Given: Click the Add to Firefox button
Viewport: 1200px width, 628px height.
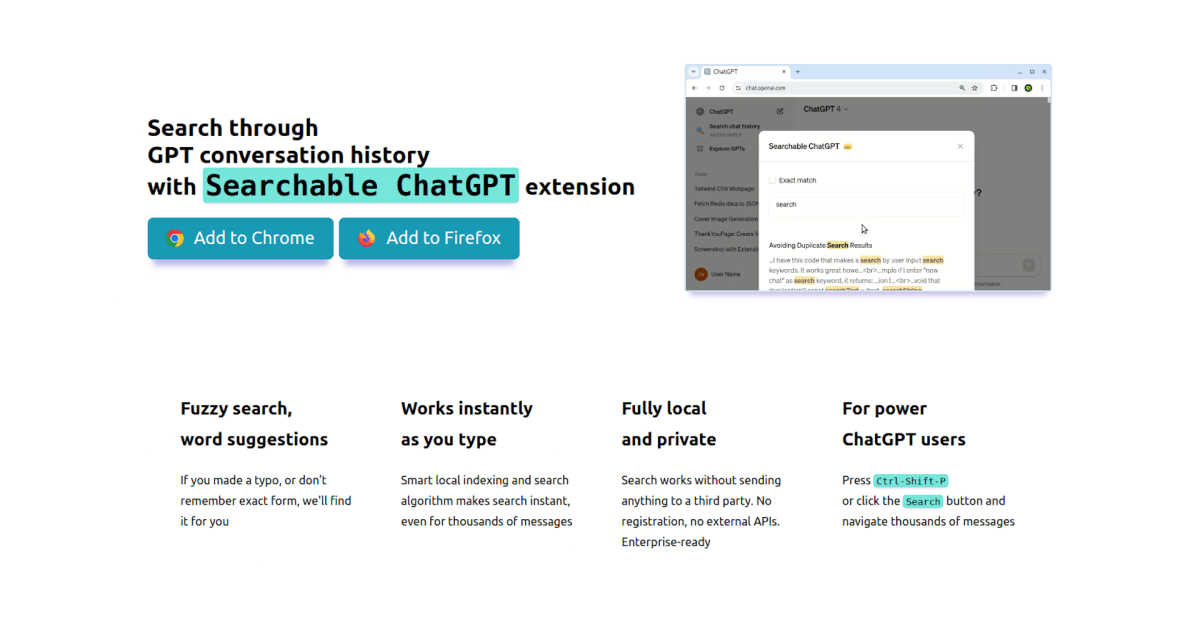Looking at the screenshot, I should pos(429,238).
